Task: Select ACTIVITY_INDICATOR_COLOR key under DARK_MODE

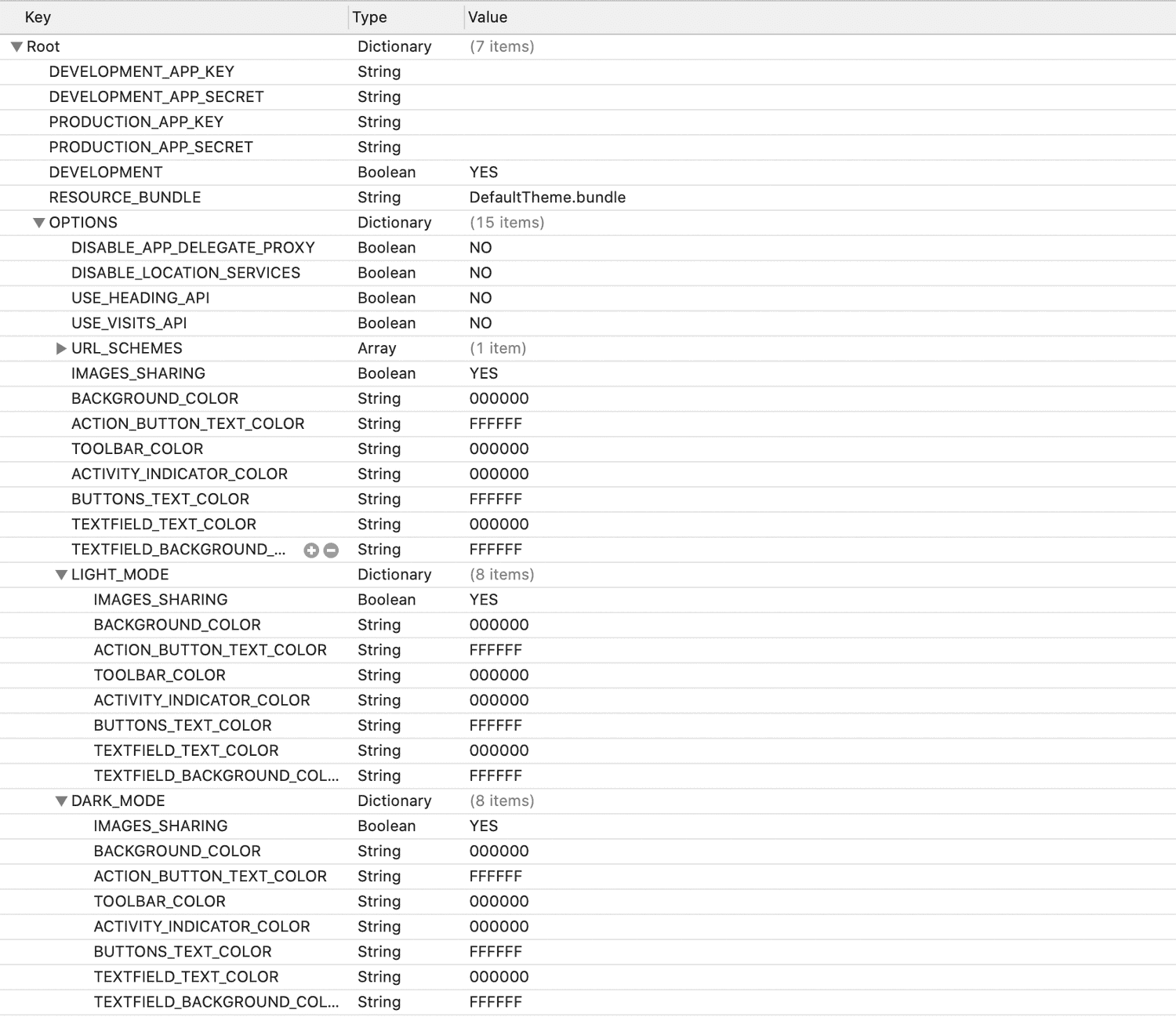Action: tap(202, 927)
